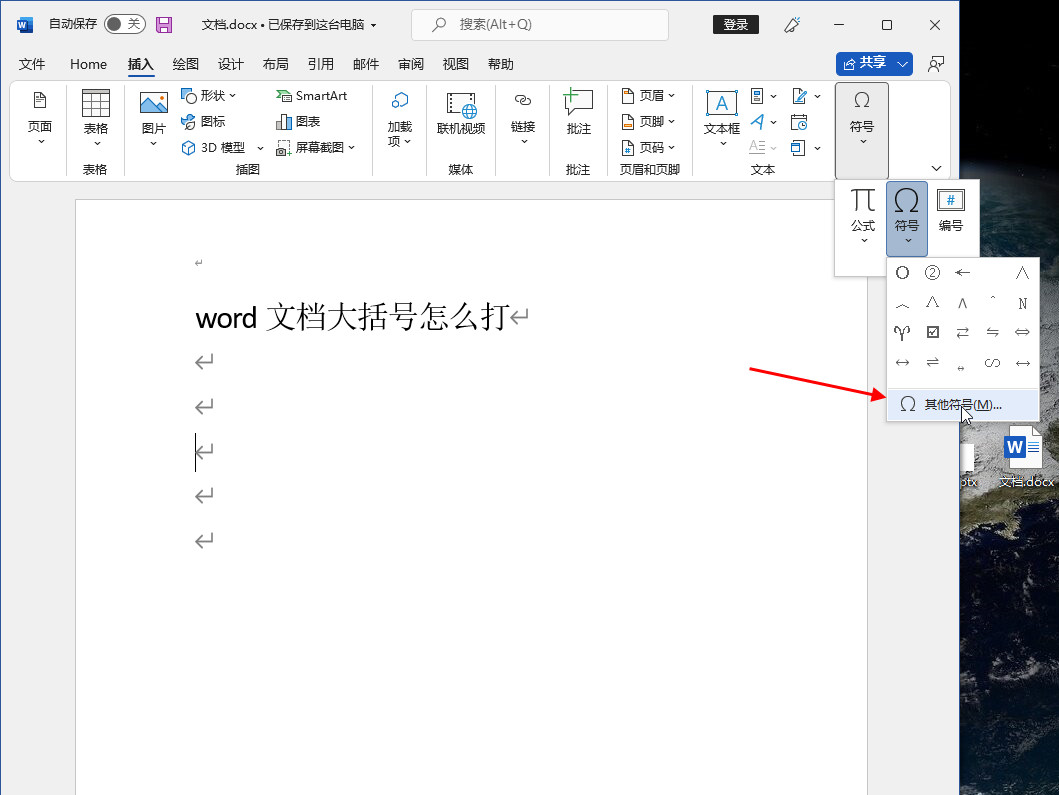The width and height of the screenshot is (1059, 795).
Task: Insert SmartArt graphic
Action: 311,96
